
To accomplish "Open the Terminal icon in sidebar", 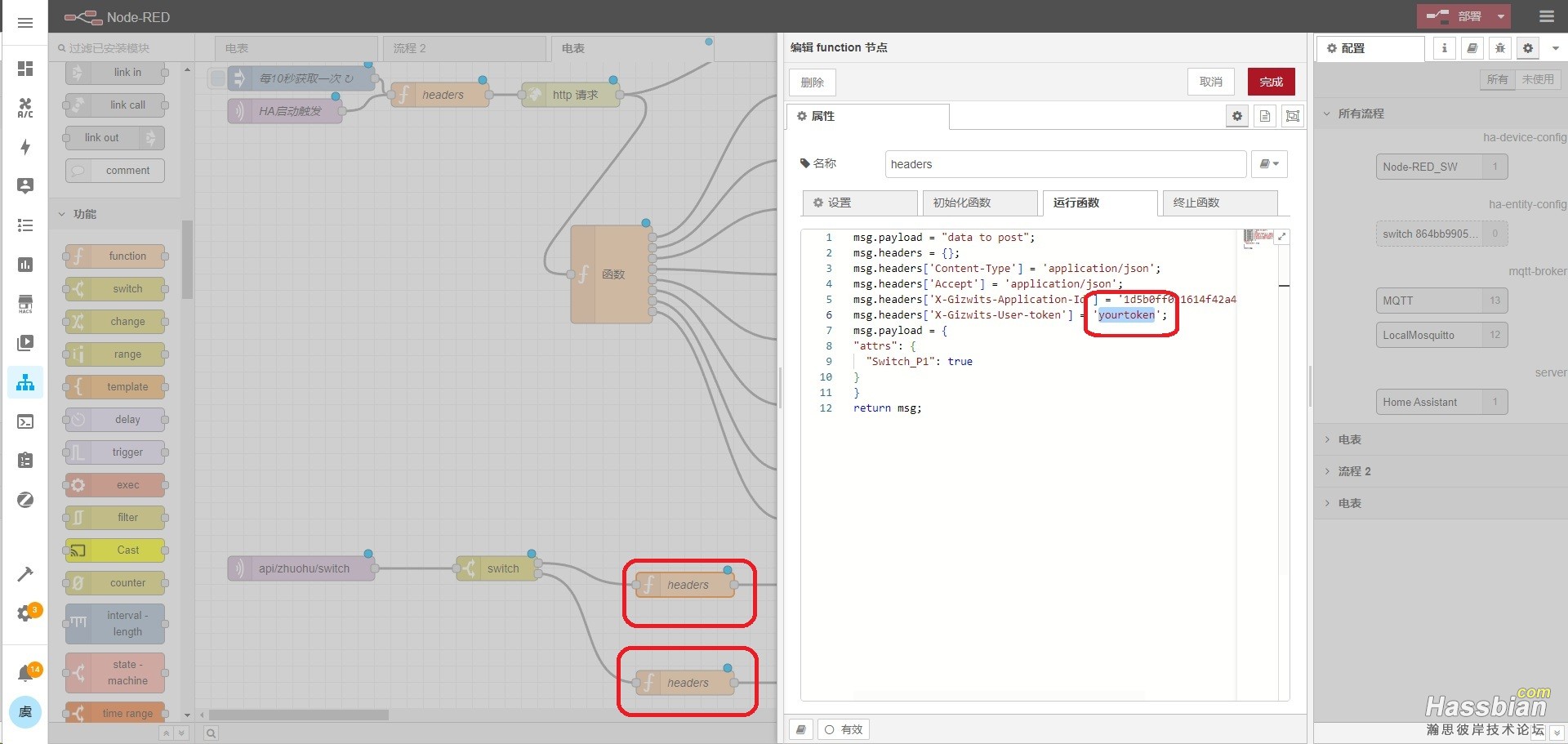I will point(25,421).
